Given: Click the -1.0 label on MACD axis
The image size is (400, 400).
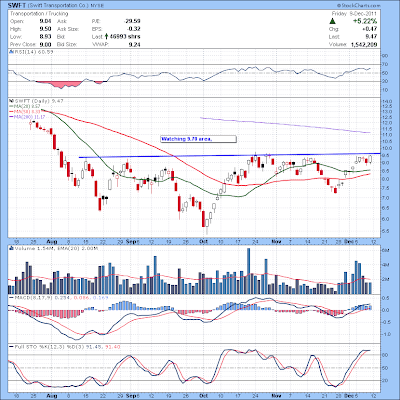Looking at the screenshot, I should coord(386,334).
